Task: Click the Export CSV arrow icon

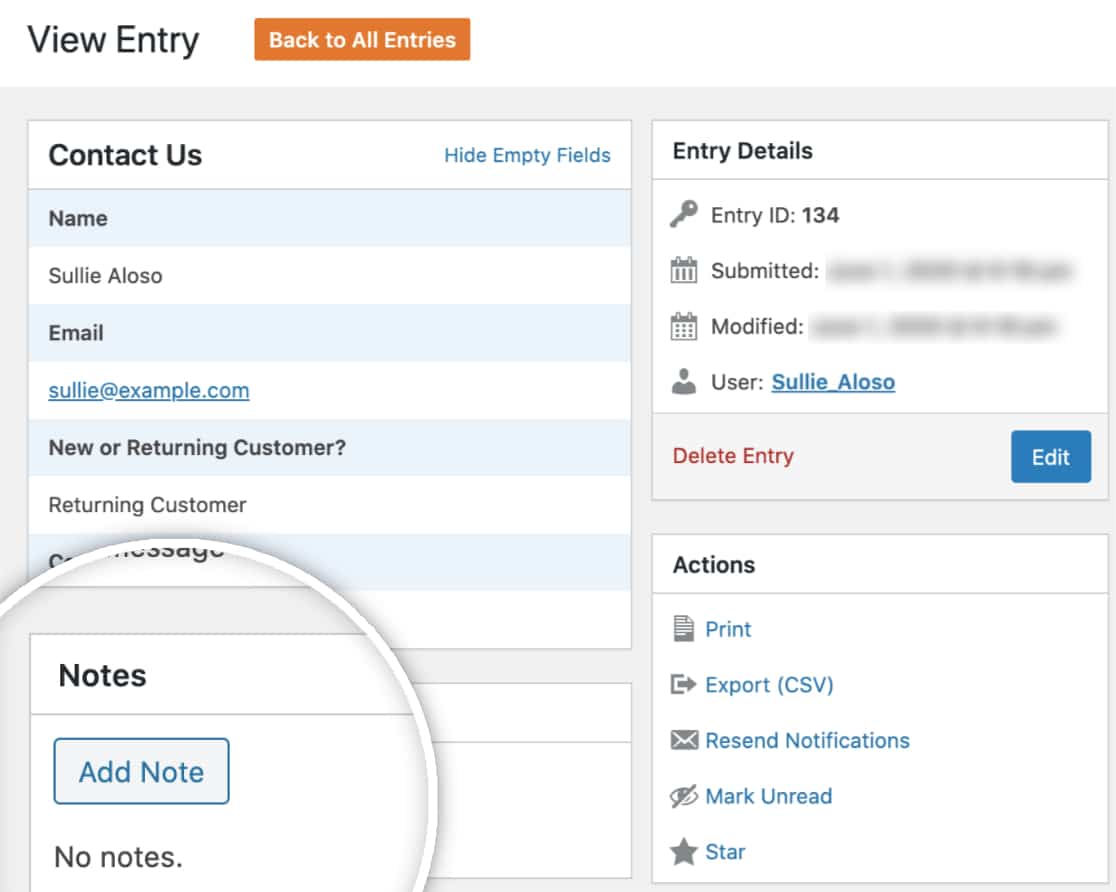Action: pyautogui.click(x=683, y=684)
